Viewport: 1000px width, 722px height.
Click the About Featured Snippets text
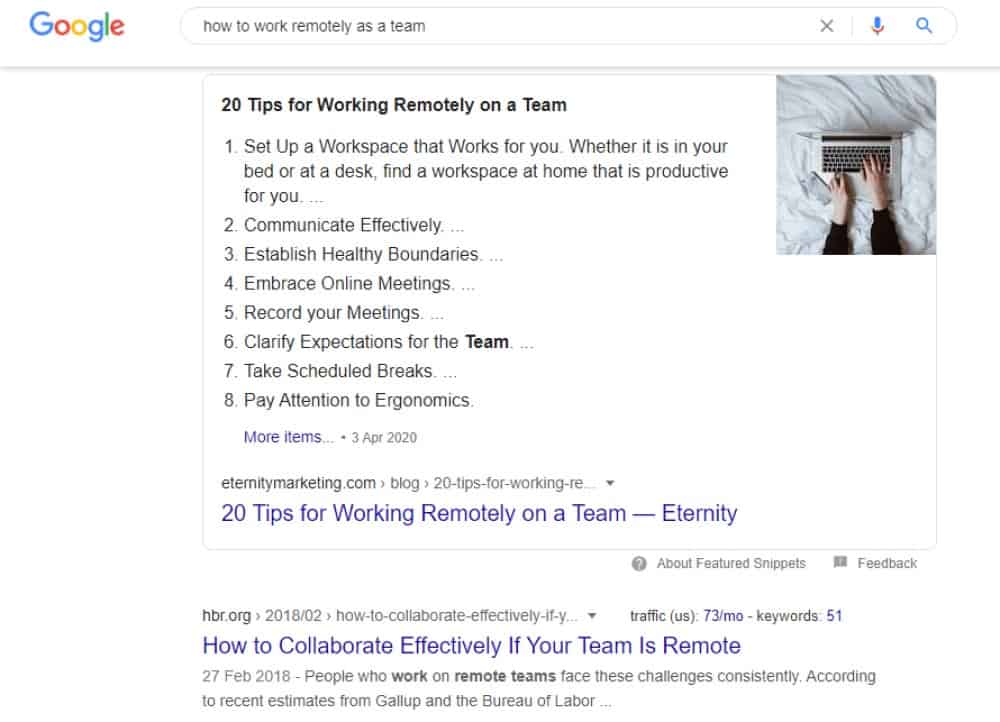[x=730, y=564]
